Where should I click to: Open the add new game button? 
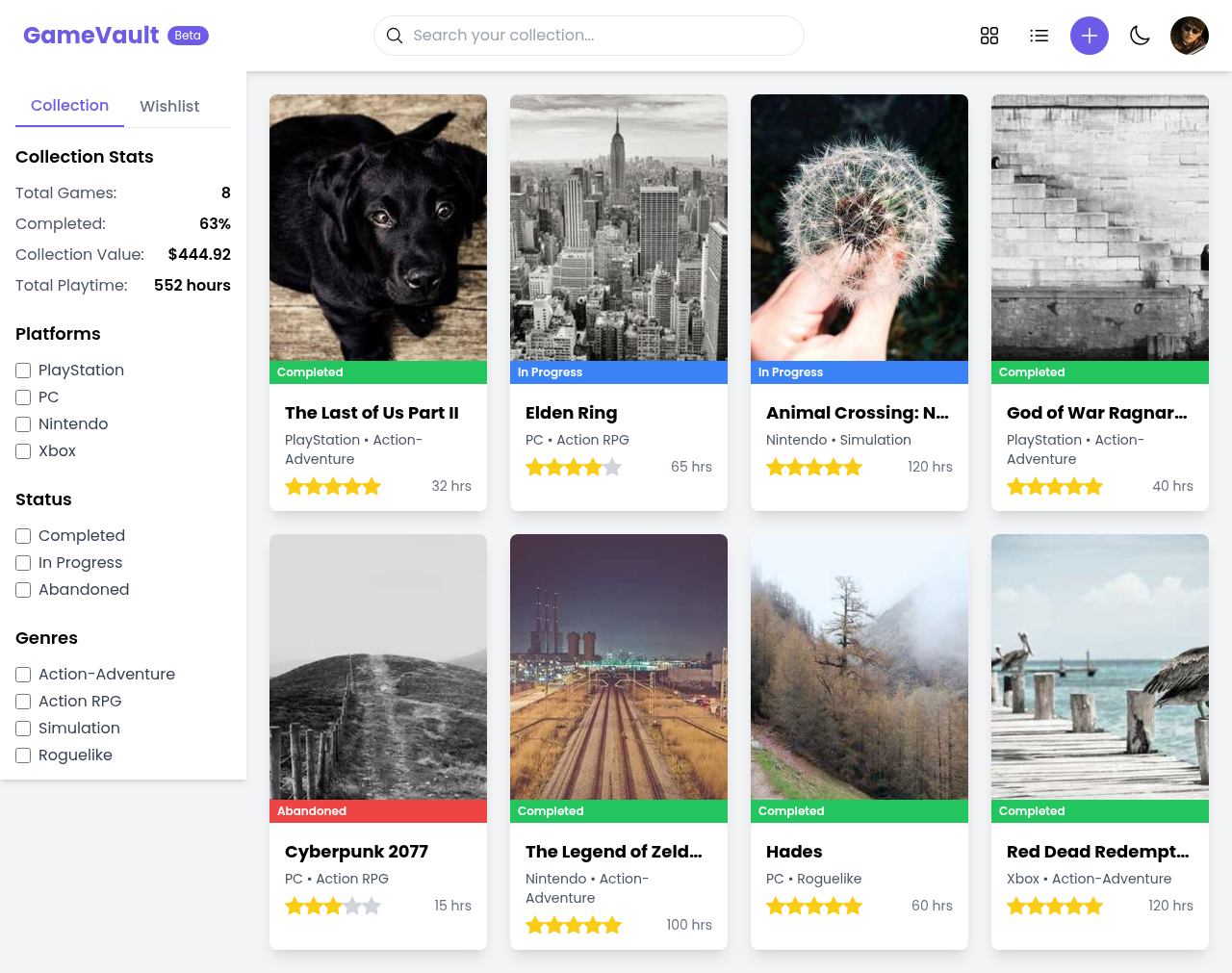click(x=1089, y=35)
